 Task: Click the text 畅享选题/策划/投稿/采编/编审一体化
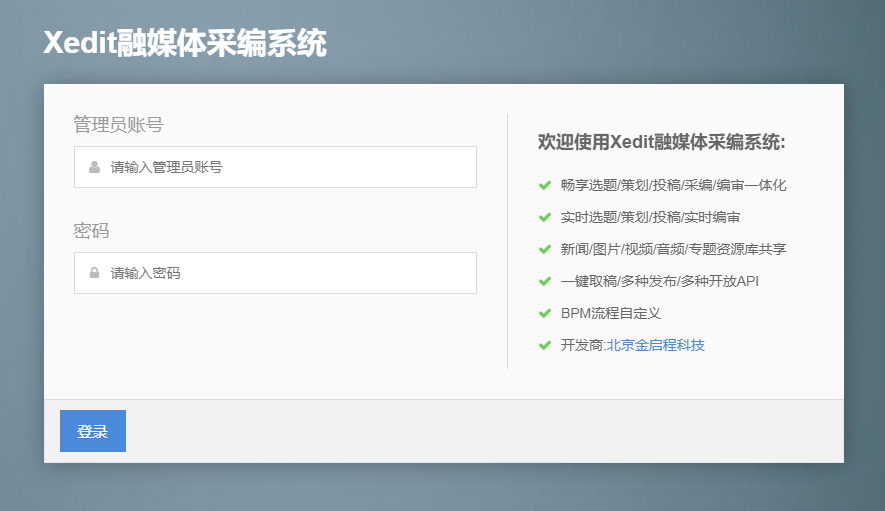[x=673, y=185]
